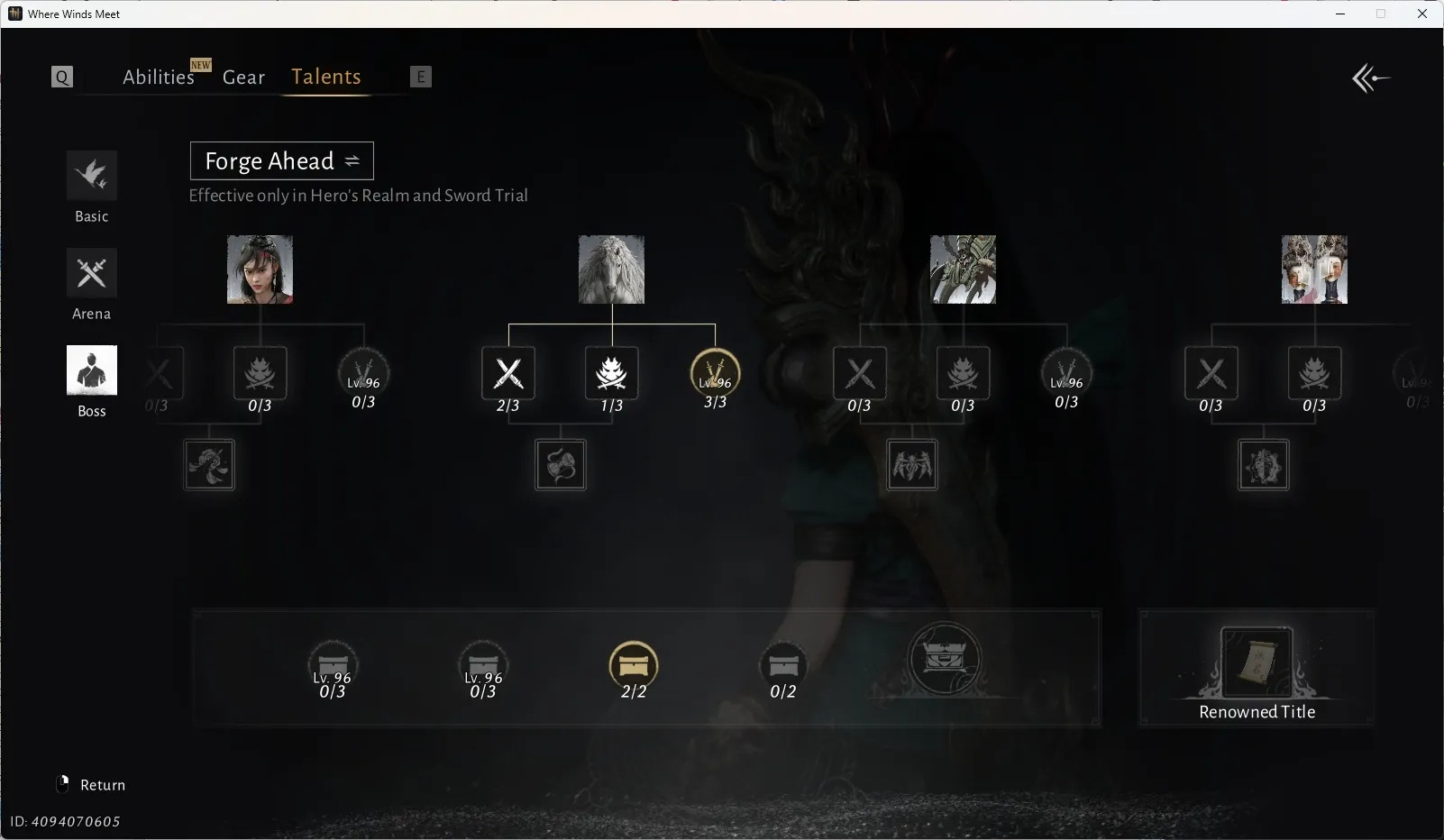The image size is (1444, 840).
Task: Open the Gear tab
Action: pyautogui.click(x=243, y=77)
